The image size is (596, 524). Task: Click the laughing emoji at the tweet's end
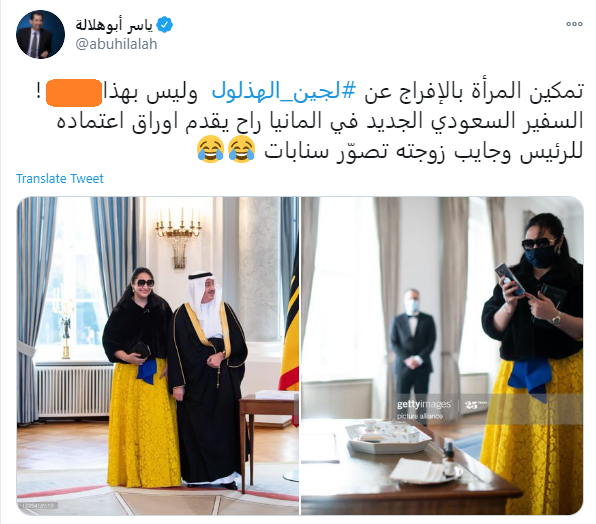pos(211,149)
